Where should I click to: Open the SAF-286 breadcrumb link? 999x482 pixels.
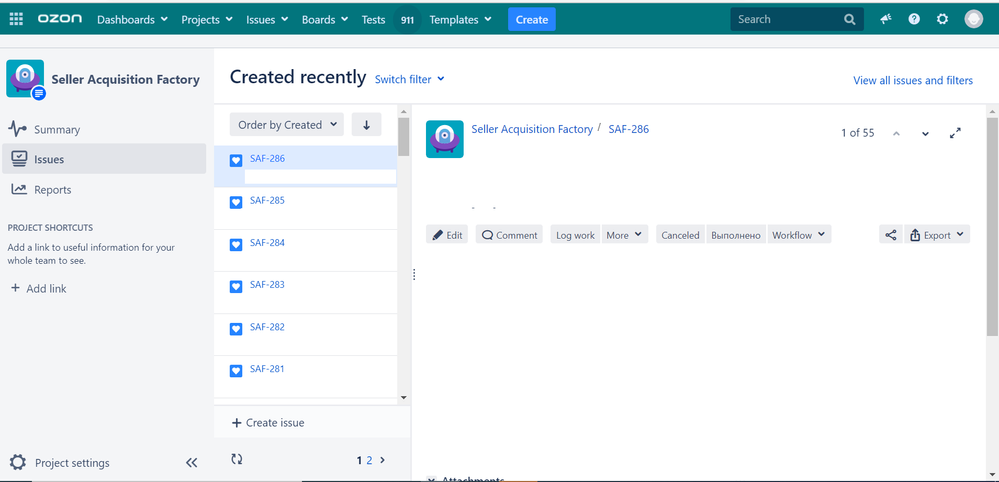[x=629, y=129]
